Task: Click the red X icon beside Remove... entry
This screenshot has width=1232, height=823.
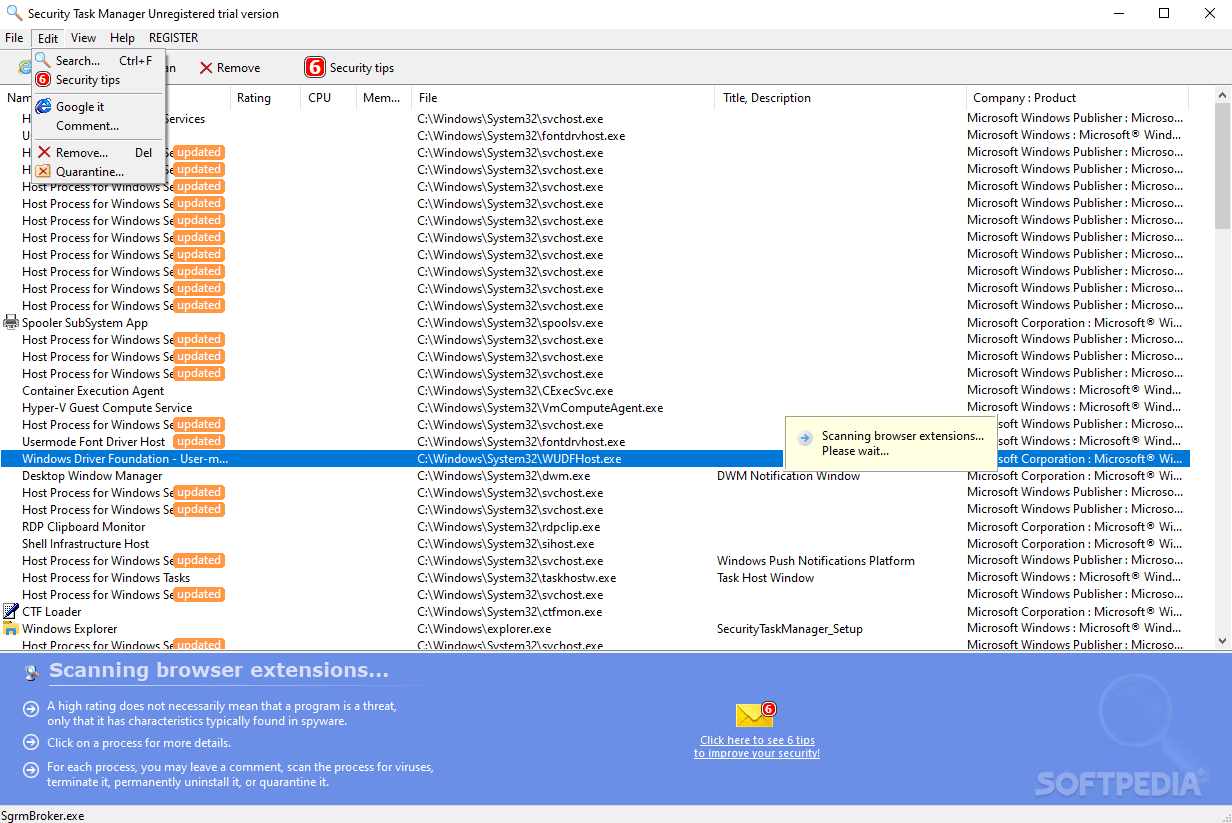Action: coord(44,152)
